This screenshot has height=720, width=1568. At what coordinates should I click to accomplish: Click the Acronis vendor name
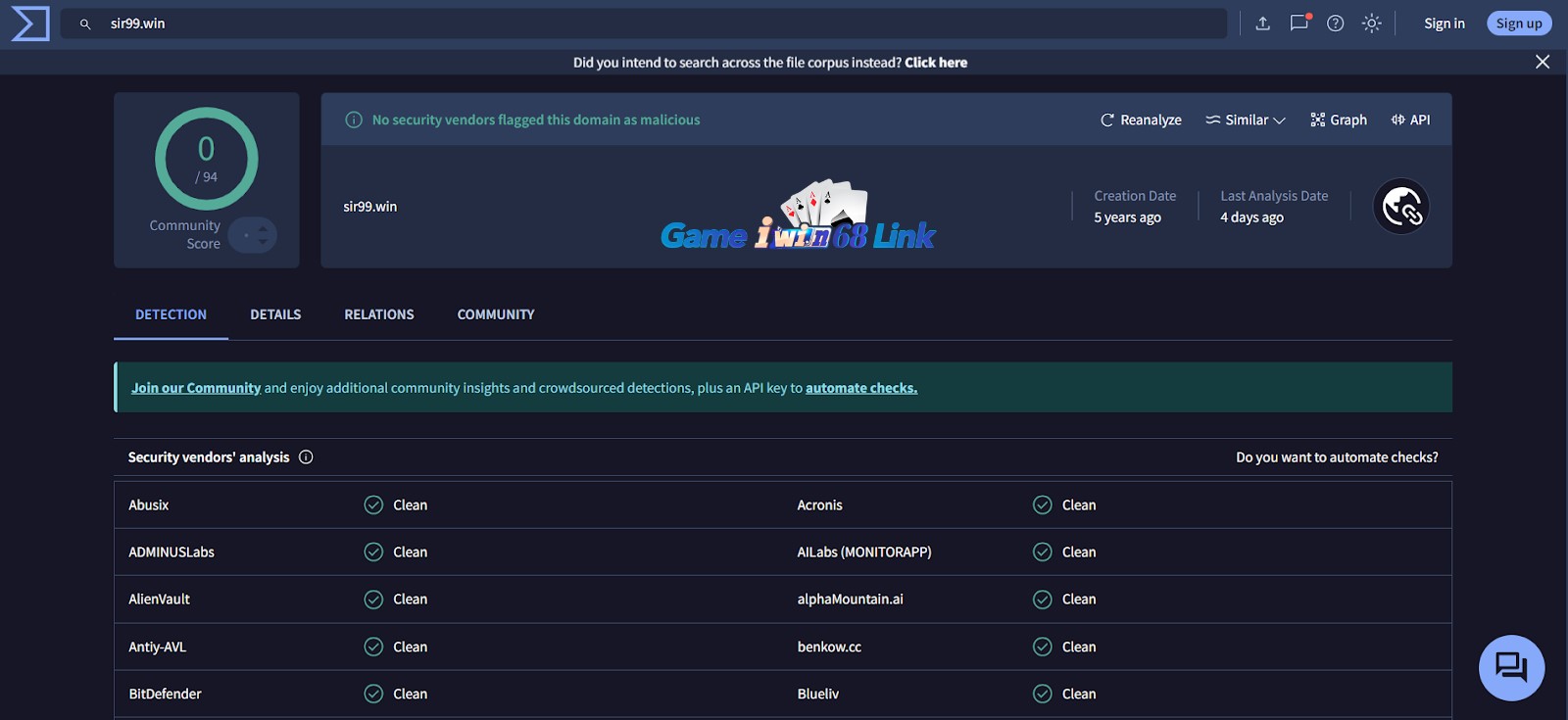click(x=819, y=505)
